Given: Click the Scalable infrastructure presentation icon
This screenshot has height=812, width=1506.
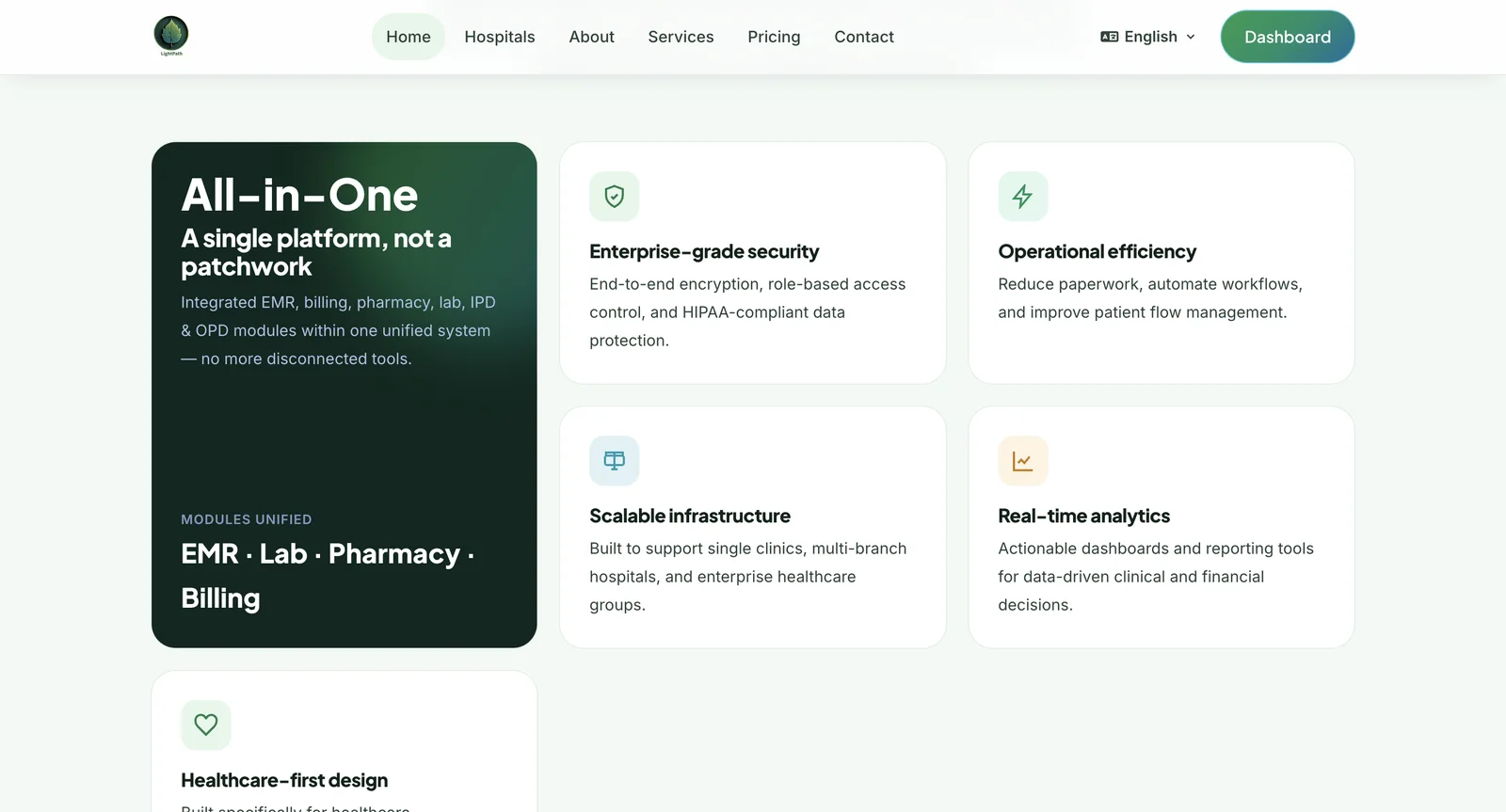Looking at the screenshot, I should pos(615,460).
